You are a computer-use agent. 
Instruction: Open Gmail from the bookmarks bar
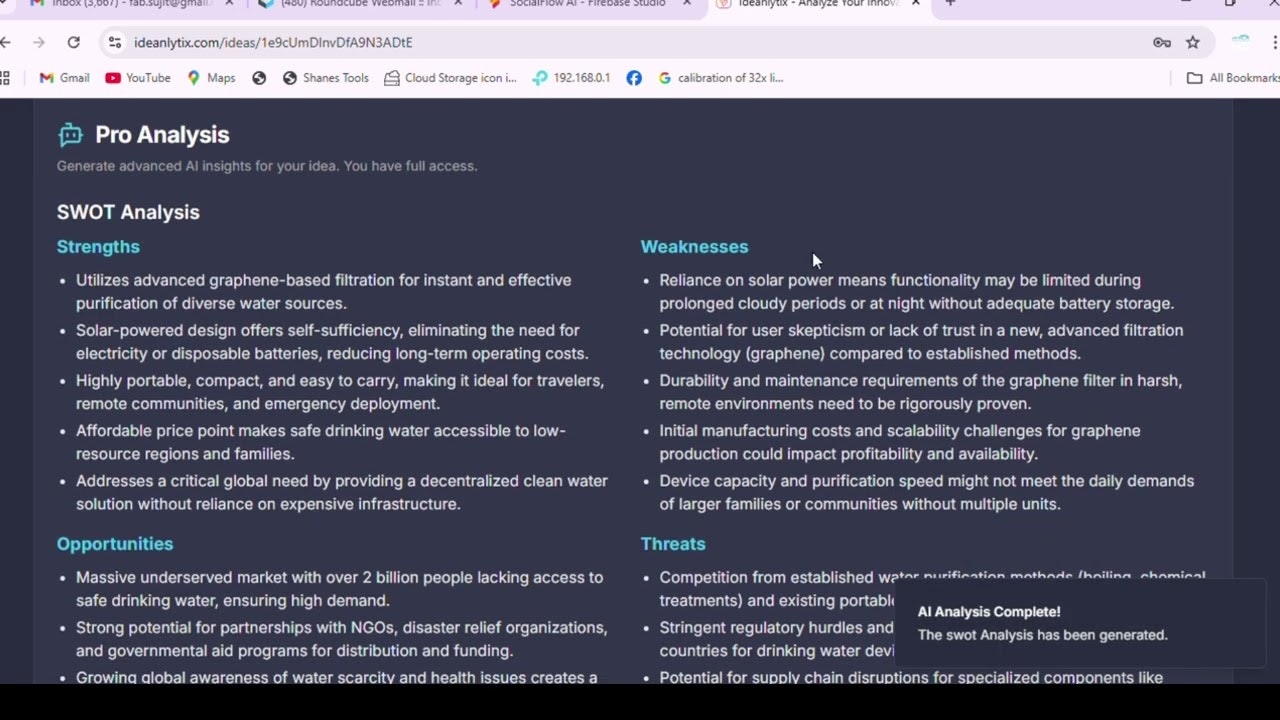pos(63,77)
